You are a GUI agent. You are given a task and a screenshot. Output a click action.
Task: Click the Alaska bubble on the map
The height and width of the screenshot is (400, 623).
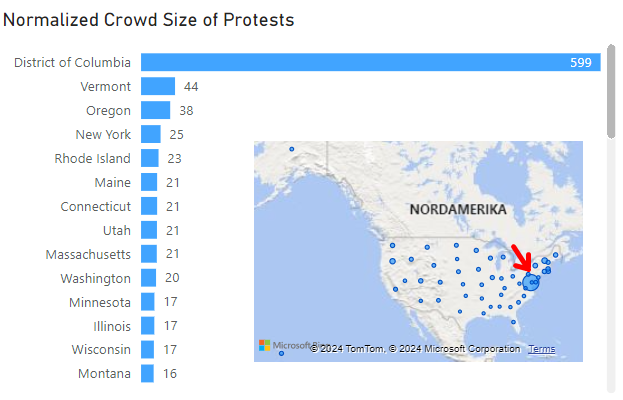[292, 150]
